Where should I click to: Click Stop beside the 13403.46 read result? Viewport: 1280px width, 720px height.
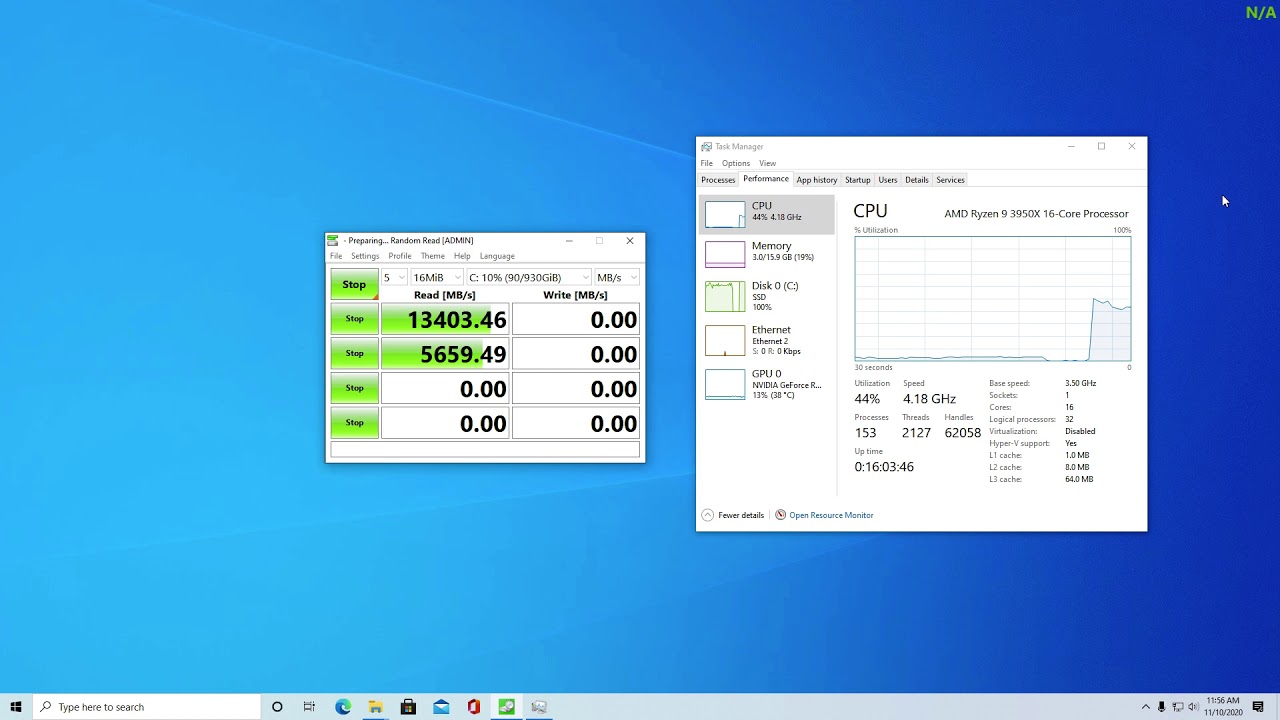point(354,319)
